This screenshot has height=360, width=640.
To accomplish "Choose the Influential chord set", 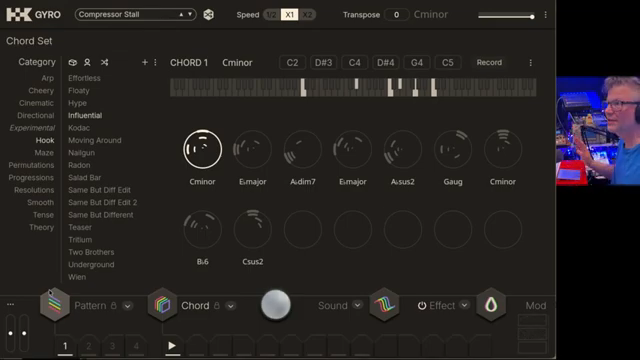I will point(85,116).
